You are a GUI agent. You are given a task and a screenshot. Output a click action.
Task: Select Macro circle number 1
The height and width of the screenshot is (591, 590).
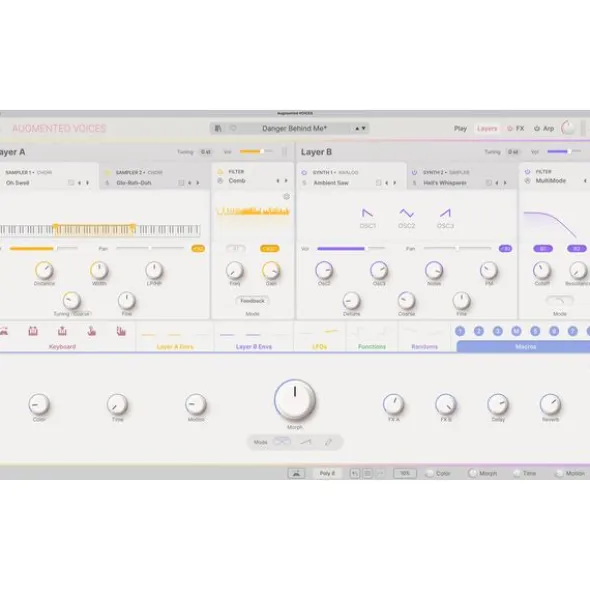(460, 331)
